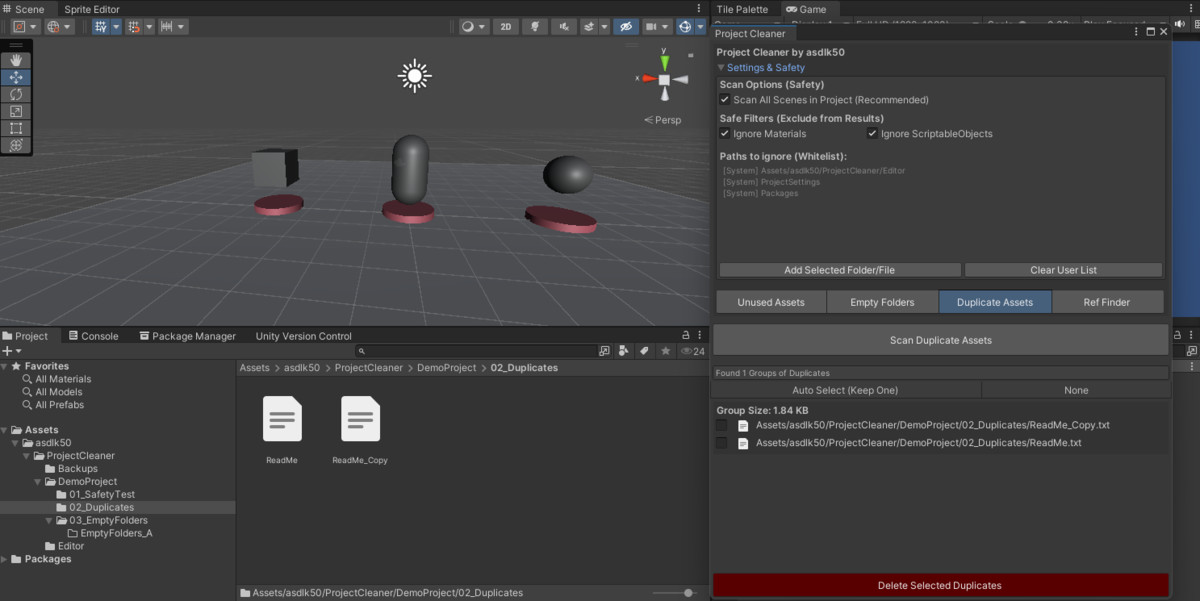Select the 01_SafetyTest folder
1200x601 pixels.
[102, 494]
